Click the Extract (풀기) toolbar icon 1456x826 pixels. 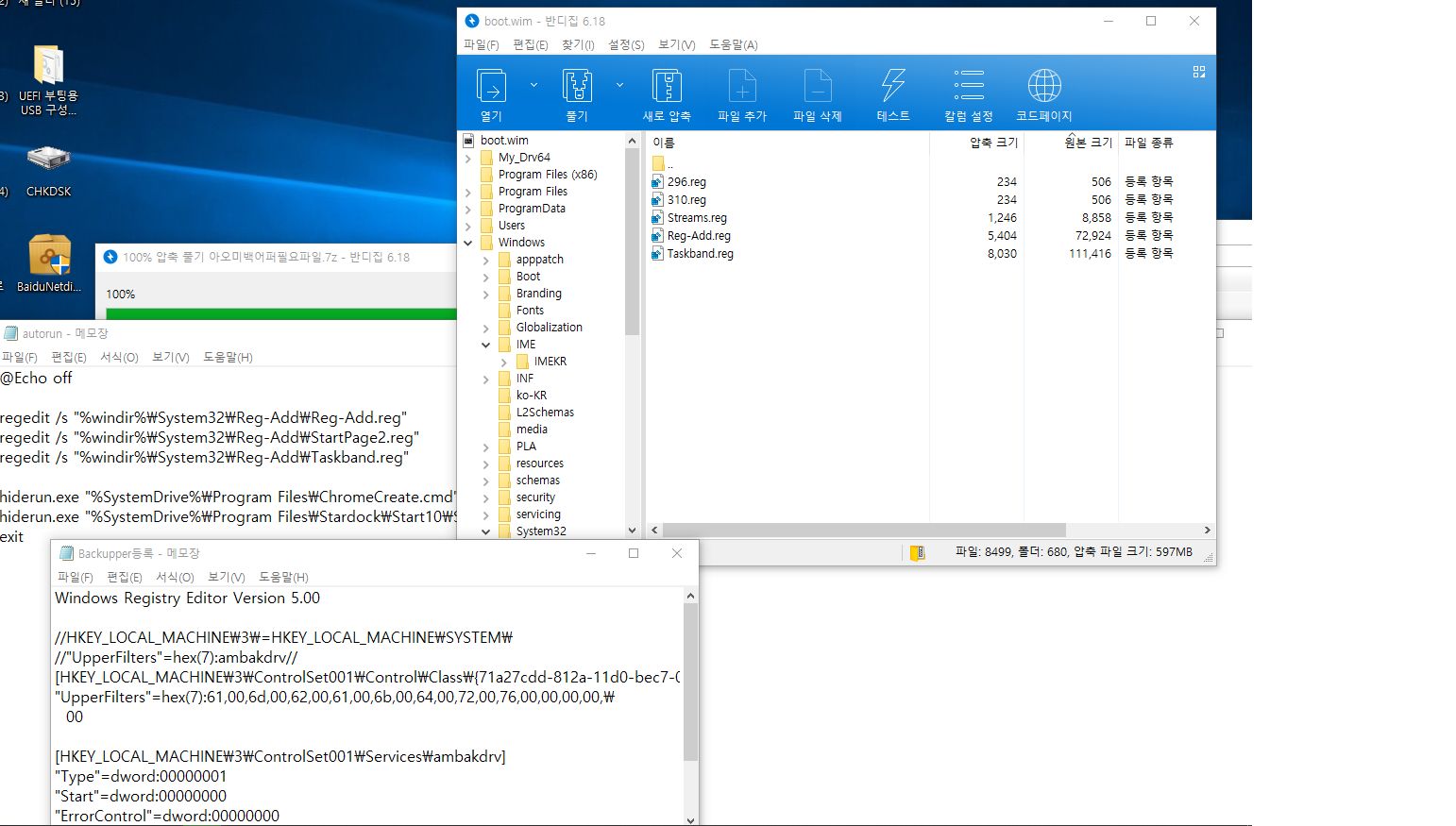[577, 86]
